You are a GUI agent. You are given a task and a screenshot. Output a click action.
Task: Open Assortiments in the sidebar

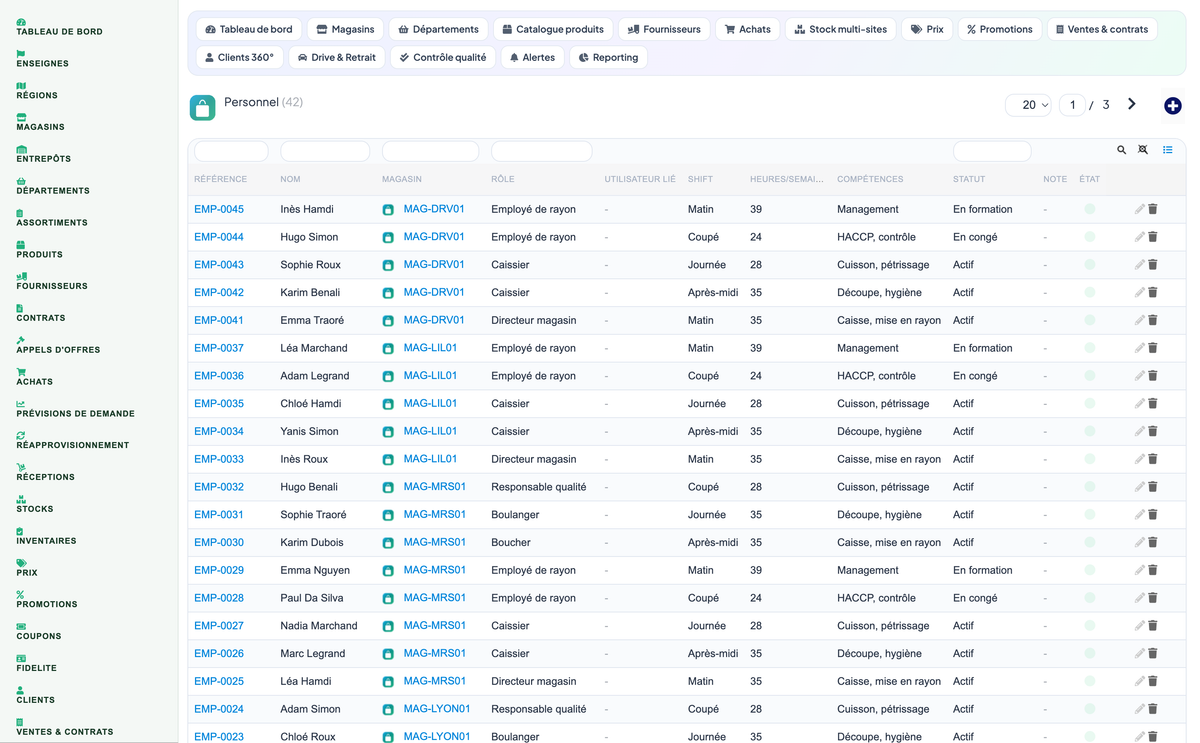click(52, 218)
